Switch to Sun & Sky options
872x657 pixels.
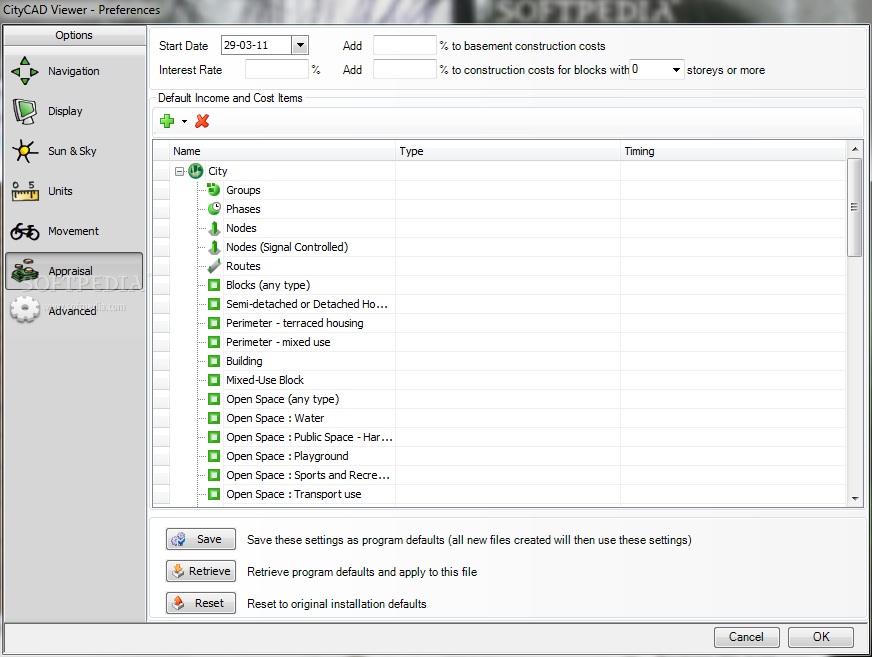click(74, 151)
